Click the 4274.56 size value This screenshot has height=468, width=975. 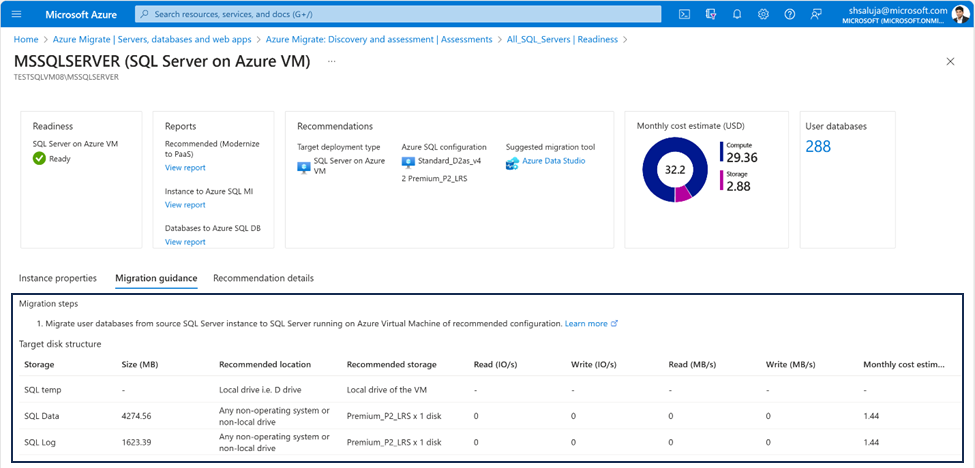click(137, 416)
